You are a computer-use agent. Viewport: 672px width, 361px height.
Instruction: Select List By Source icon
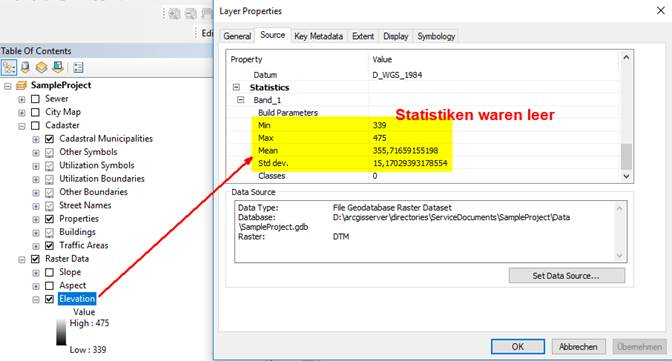click(25, 67)
